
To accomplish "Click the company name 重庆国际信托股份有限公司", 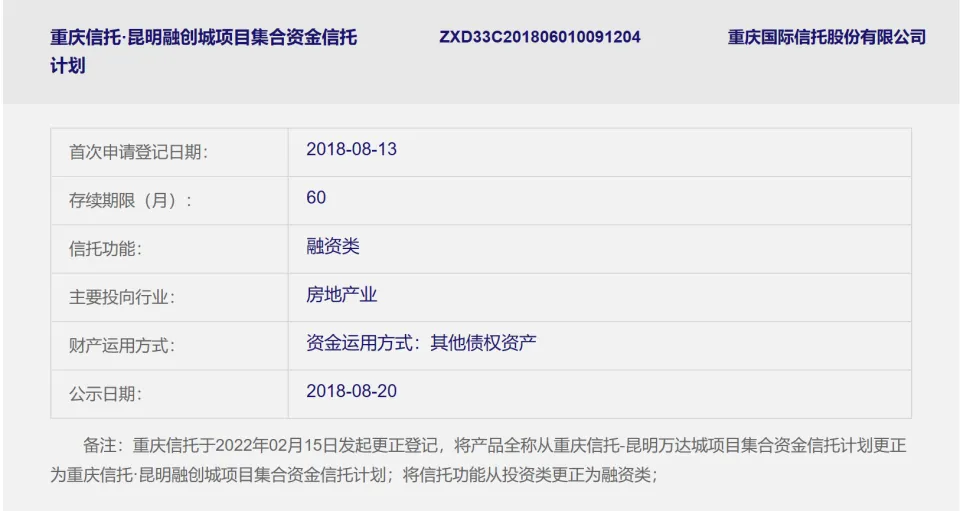I will pos(826,37).
